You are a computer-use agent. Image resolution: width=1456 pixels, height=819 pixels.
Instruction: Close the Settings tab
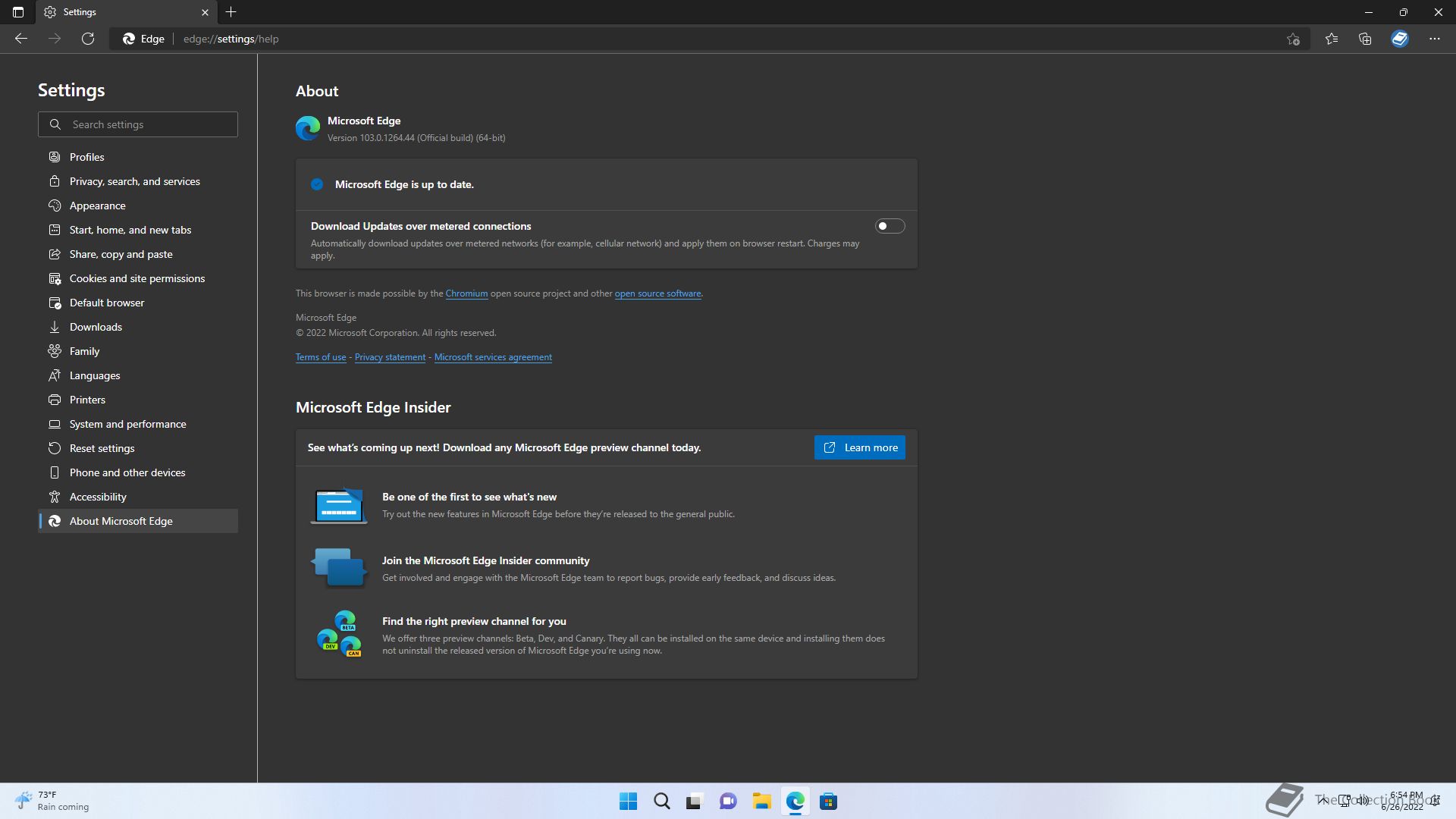205,12
